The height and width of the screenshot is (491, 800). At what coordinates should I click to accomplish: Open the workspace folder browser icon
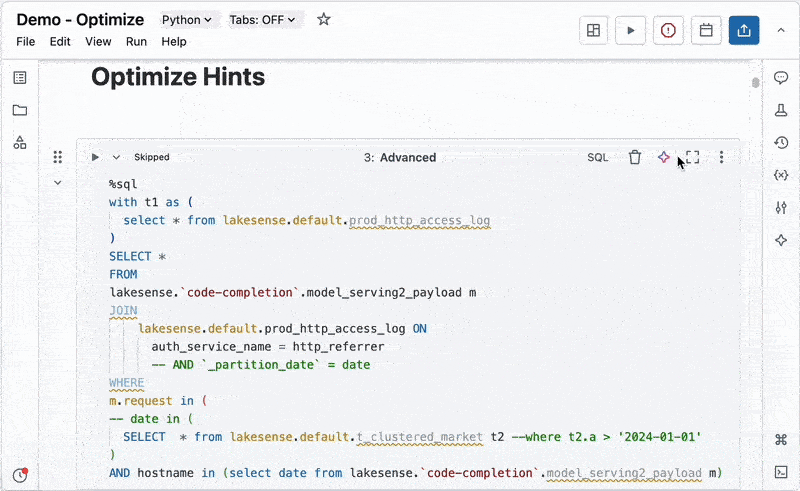point(20,110)
